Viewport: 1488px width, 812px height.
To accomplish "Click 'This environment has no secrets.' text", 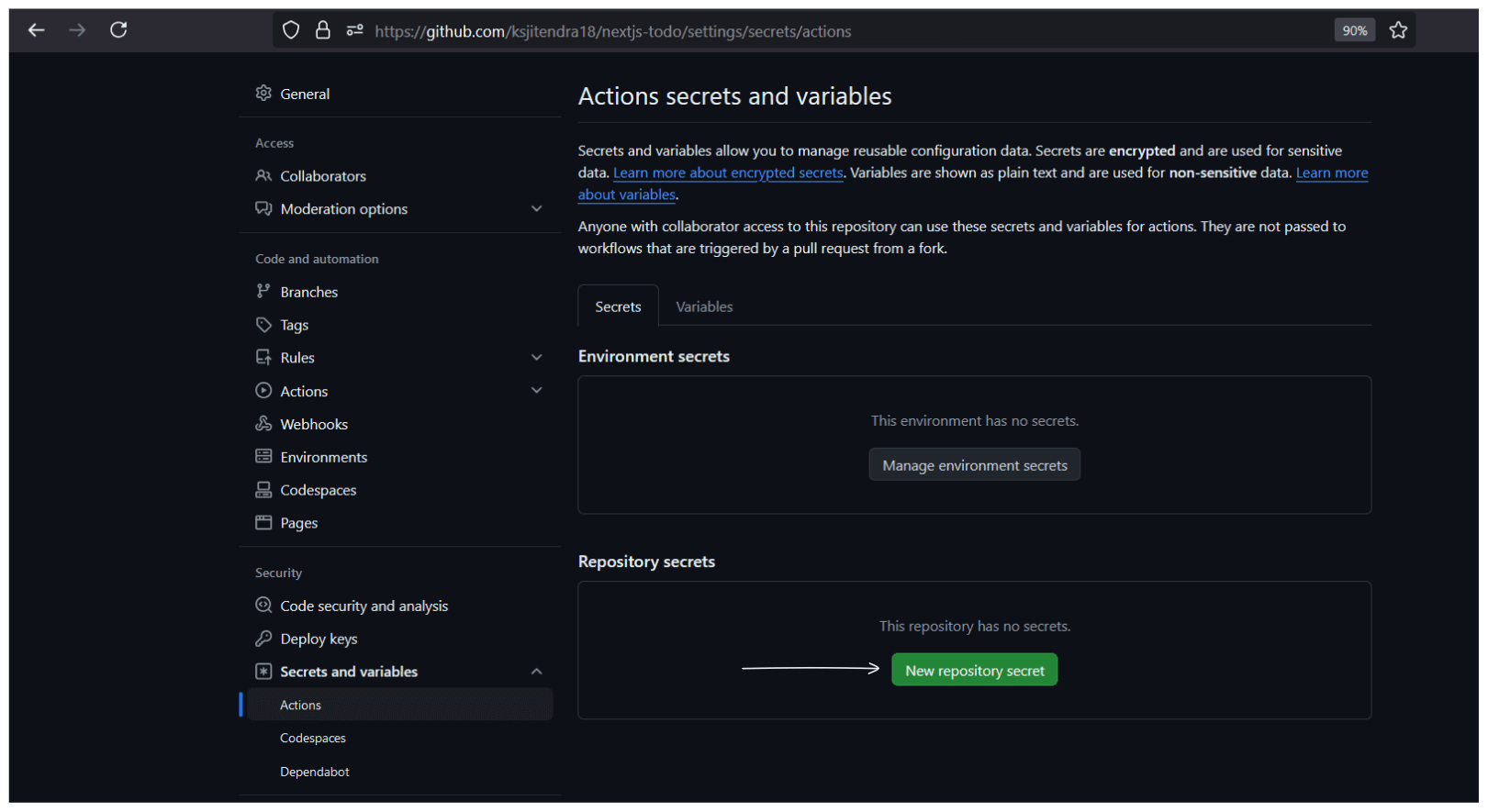I will click(x=974, y=420).
